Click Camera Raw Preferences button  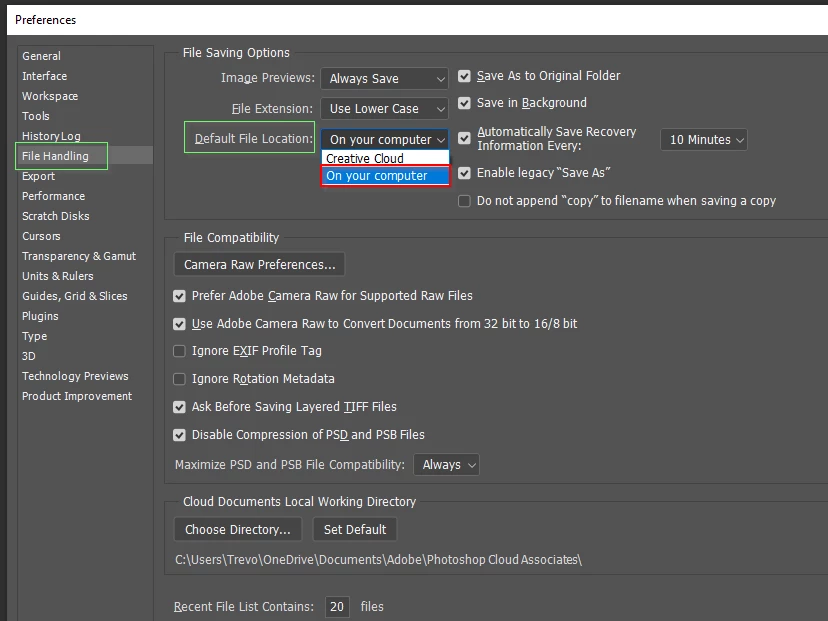pyautogui.click(x=259, y=265)
